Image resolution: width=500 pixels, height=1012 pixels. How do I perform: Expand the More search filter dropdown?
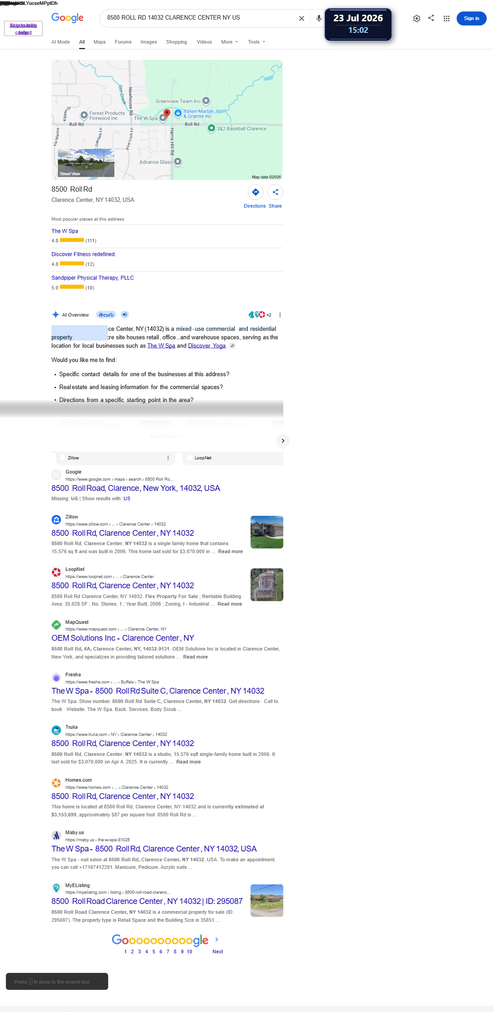pyautogui.click(x=229, y=42)
